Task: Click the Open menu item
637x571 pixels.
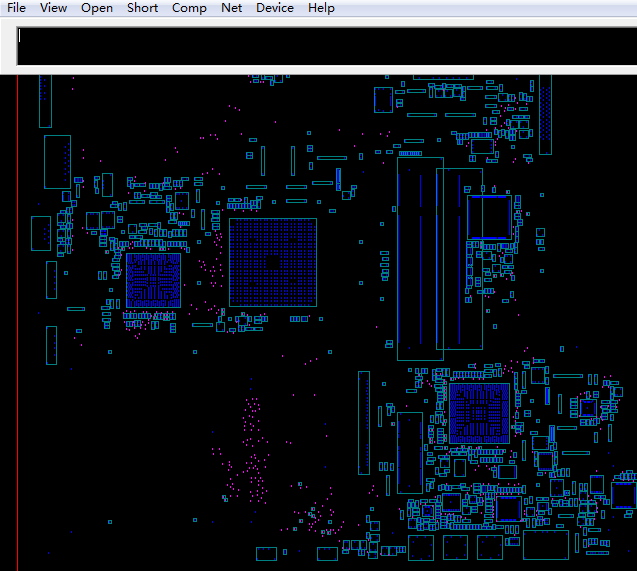Action: tap(97, 8)
